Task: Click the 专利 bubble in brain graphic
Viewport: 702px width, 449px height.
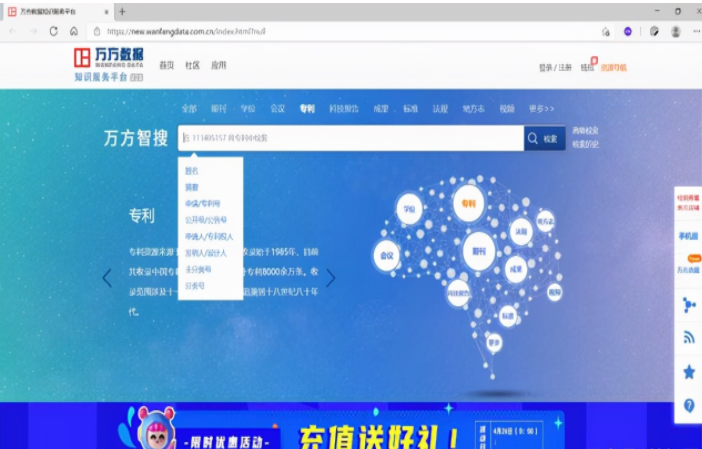Action: pyautogui.click(x=466, y=204)
